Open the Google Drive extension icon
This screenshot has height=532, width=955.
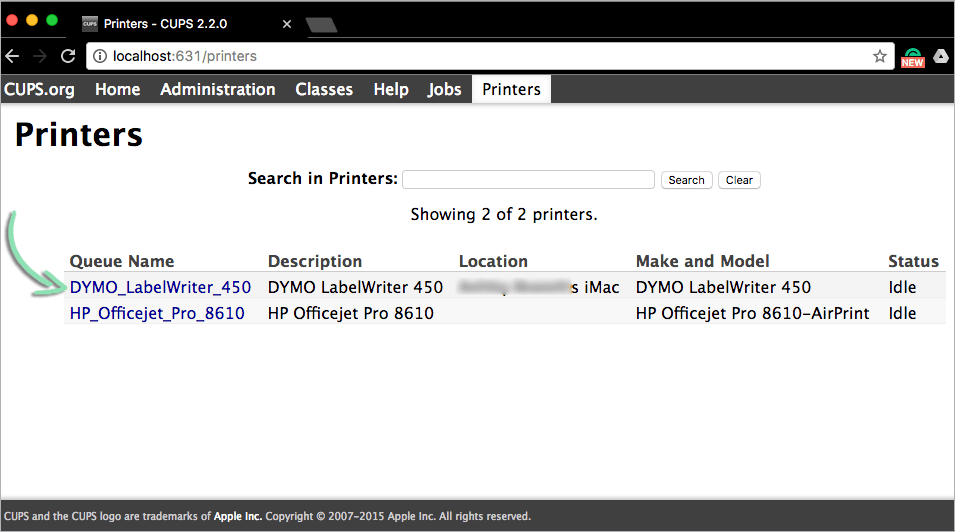click(941, 57)
